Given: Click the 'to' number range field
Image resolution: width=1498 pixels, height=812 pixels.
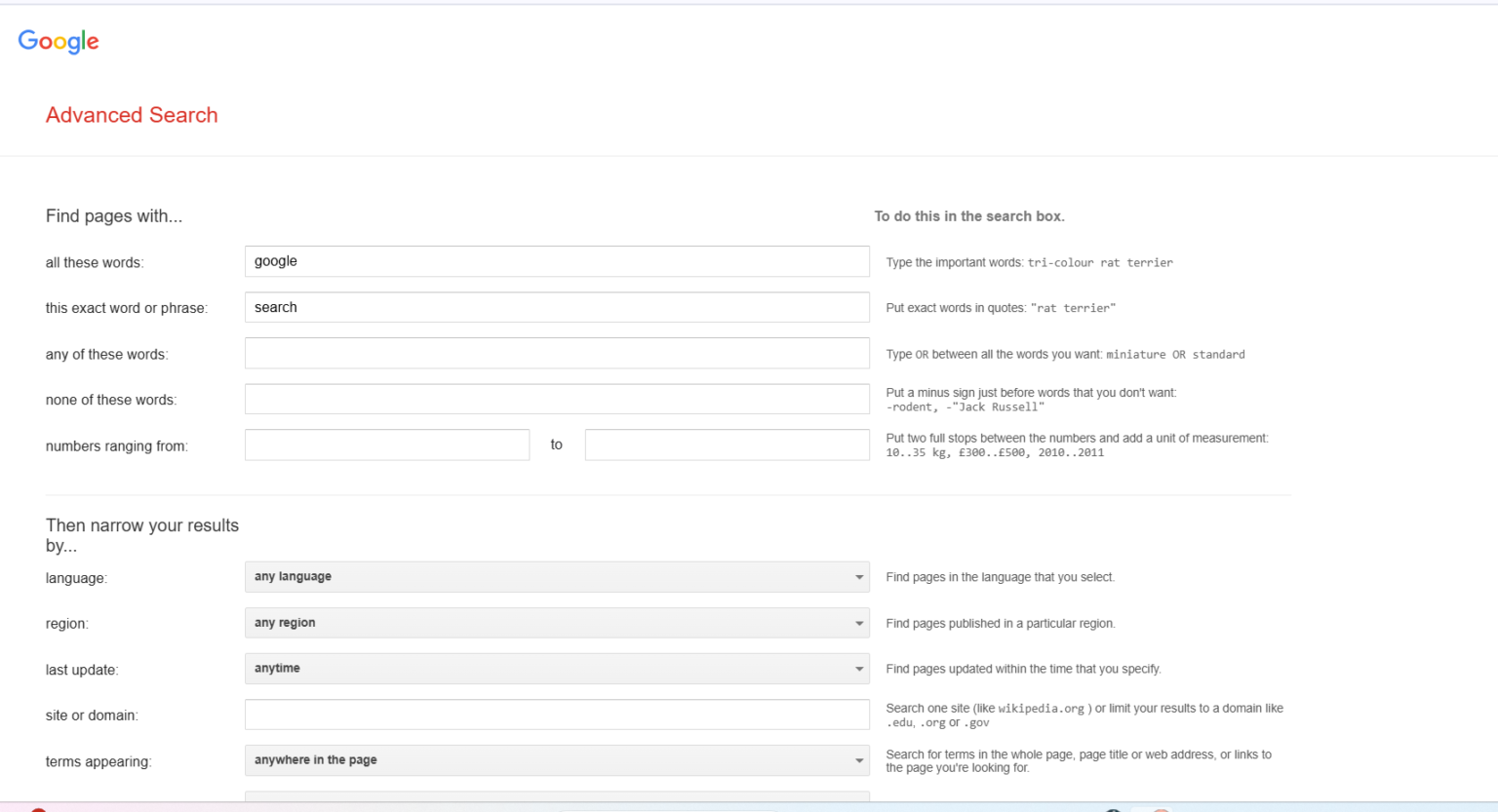Looking at the screenshot, I should coord(727,445).
